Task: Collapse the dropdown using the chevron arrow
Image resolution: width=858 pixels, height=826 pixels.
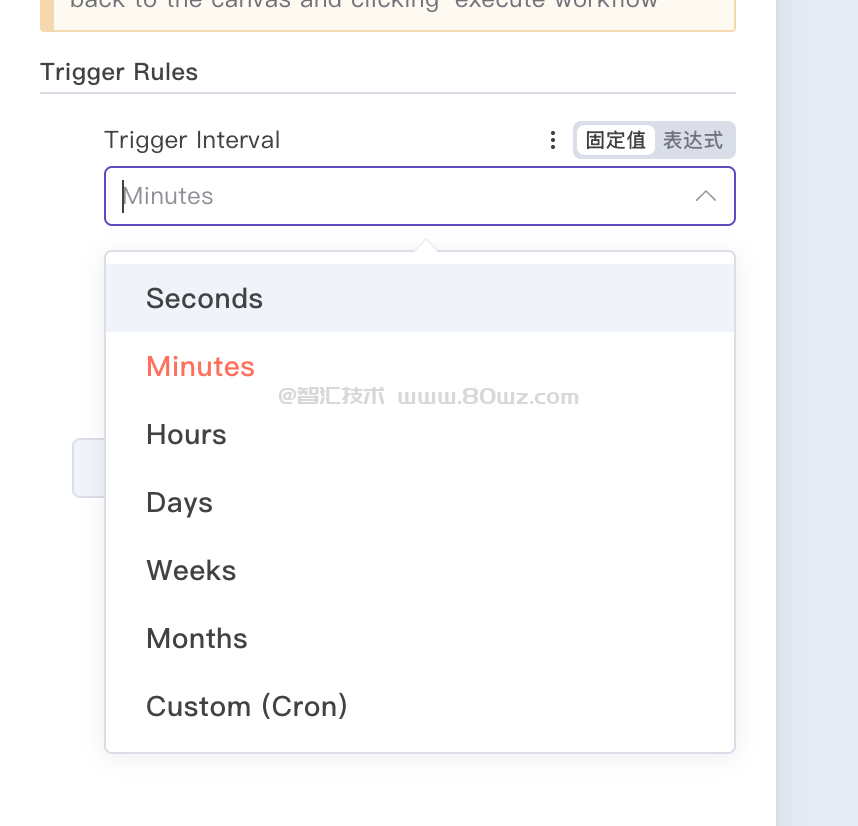Action: (x=706, y=196)
